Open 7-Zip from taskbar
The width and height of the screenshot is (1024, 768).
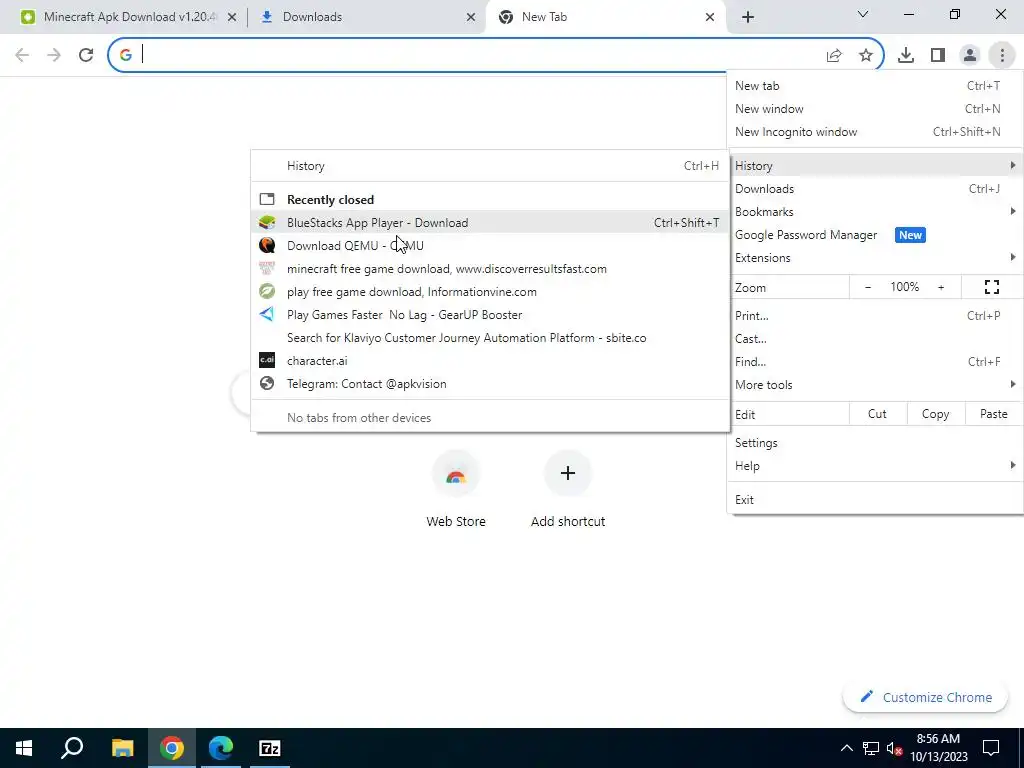click(x=270, y=748)
